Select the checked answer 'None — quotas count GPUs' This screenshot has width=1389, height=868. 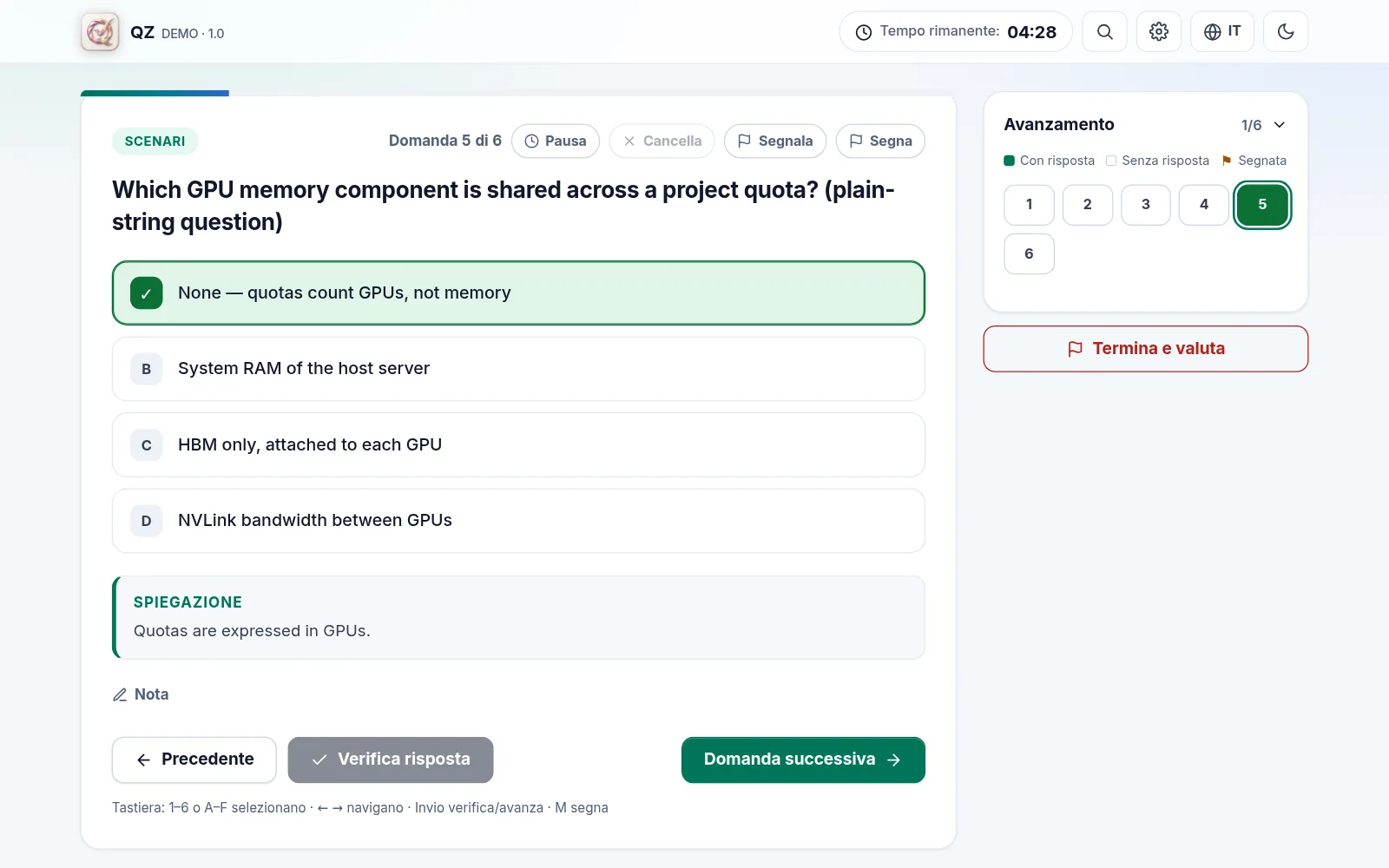[x=518, y=293]
